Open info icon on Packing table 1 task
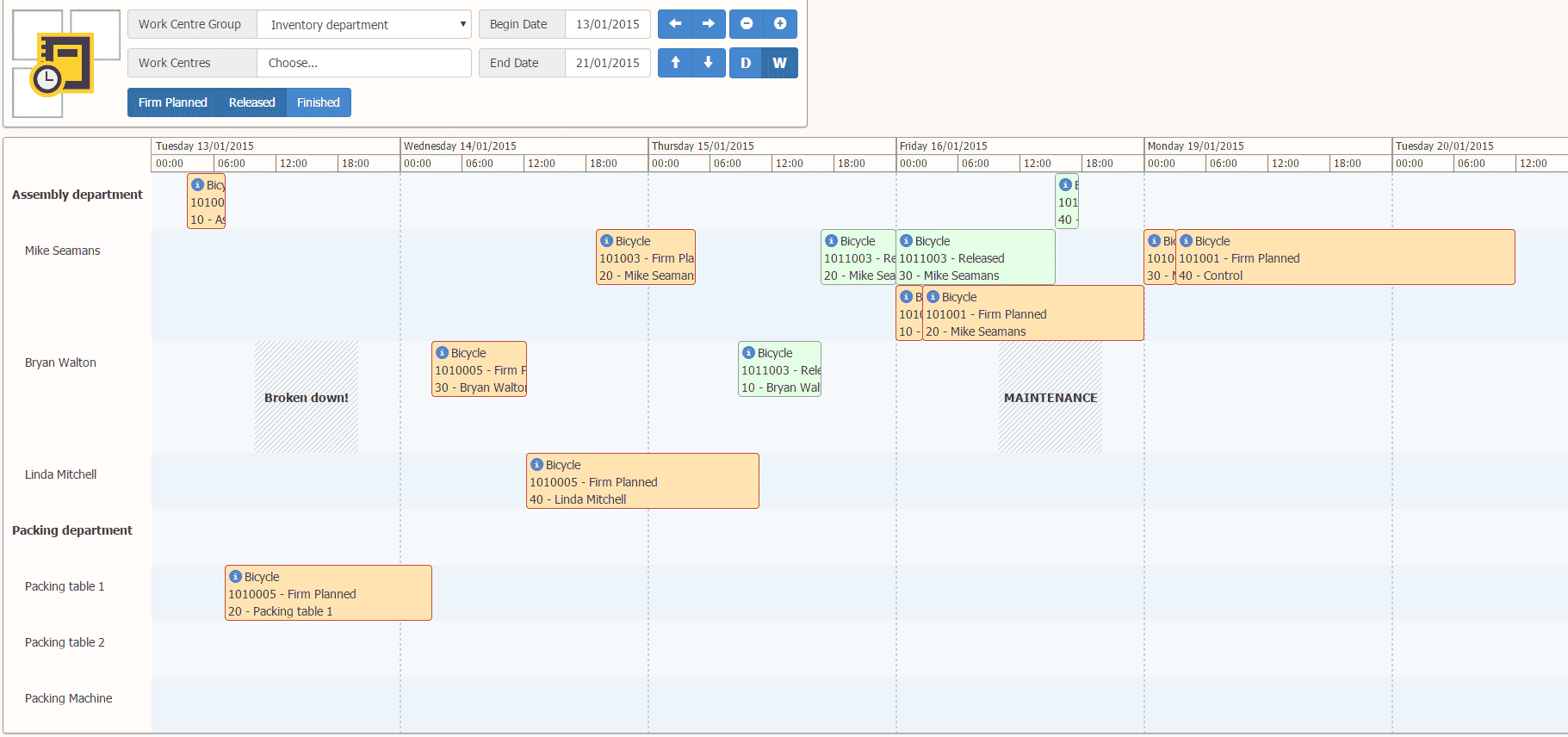This screenshot has width=1568, height=737. (235, 577)
